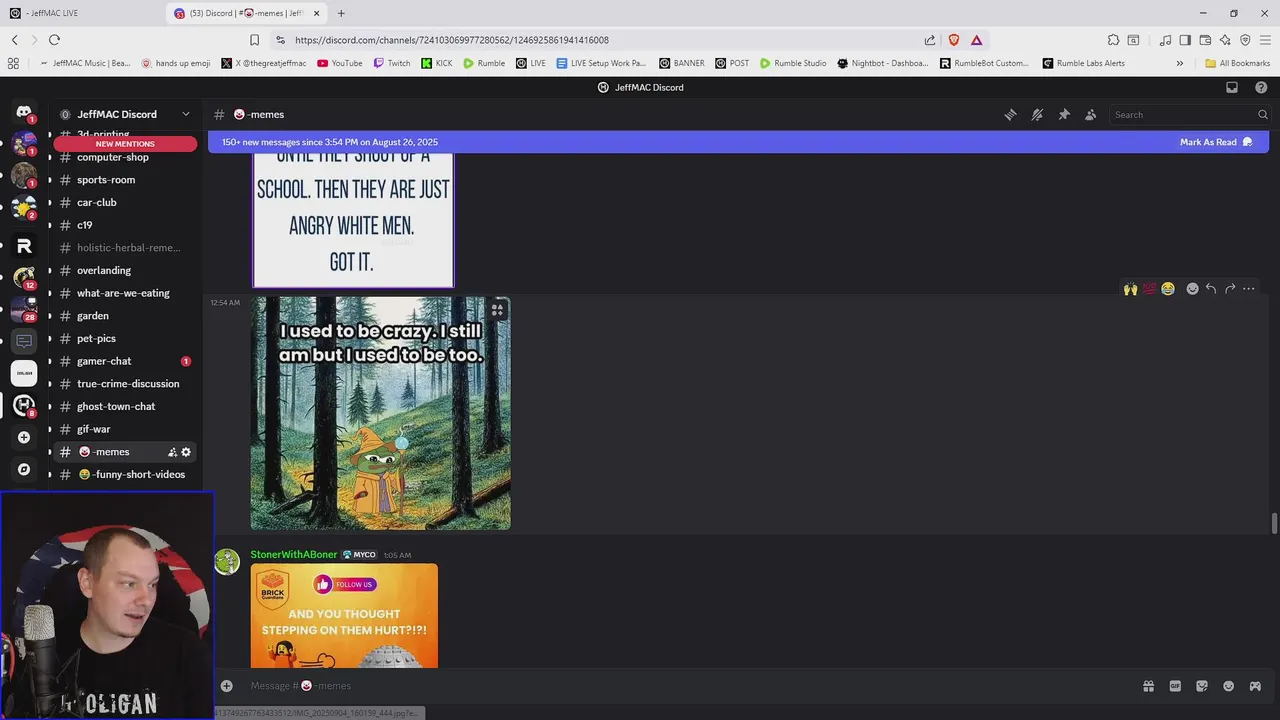Expand hidden bookmarks chevron
Screen dimensions: 1280x720
click(1180, 63)
